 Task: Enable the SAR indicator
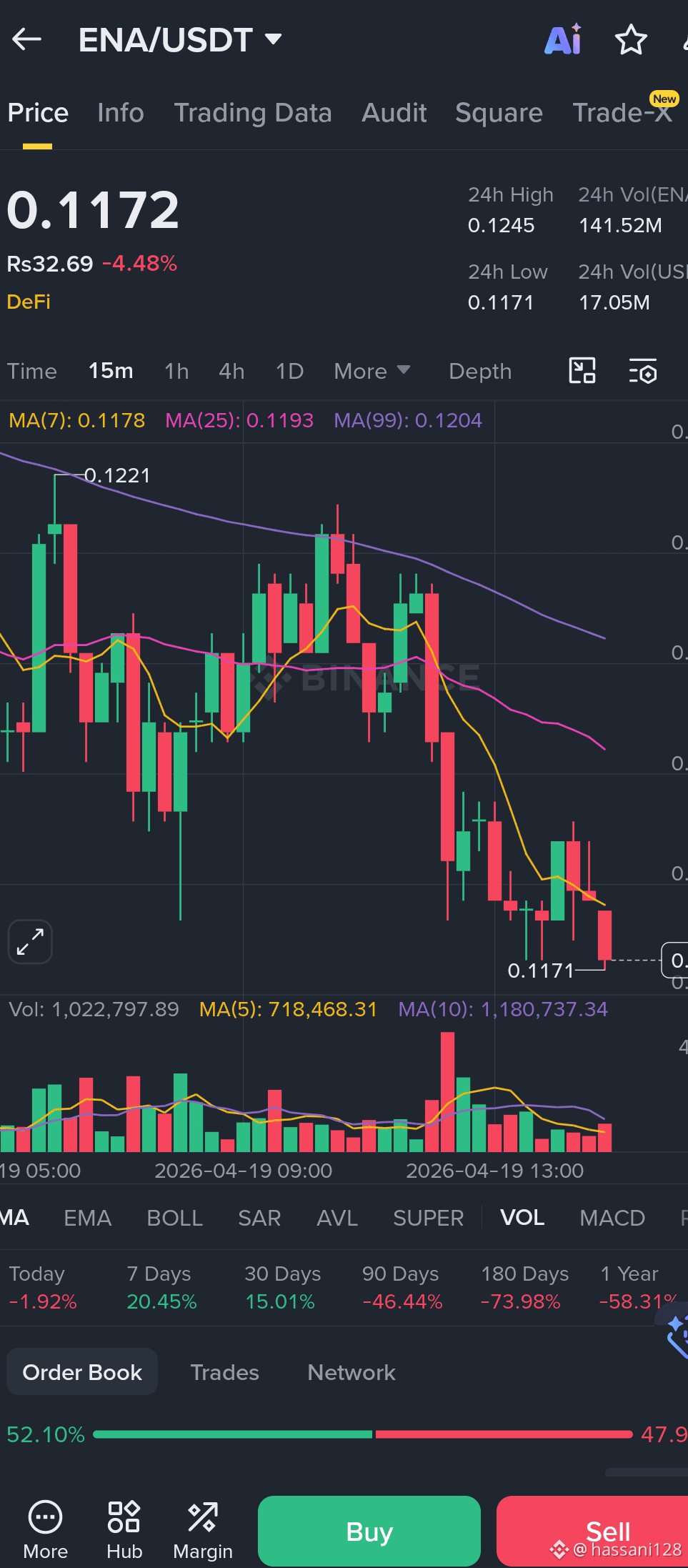[259, 1218]
